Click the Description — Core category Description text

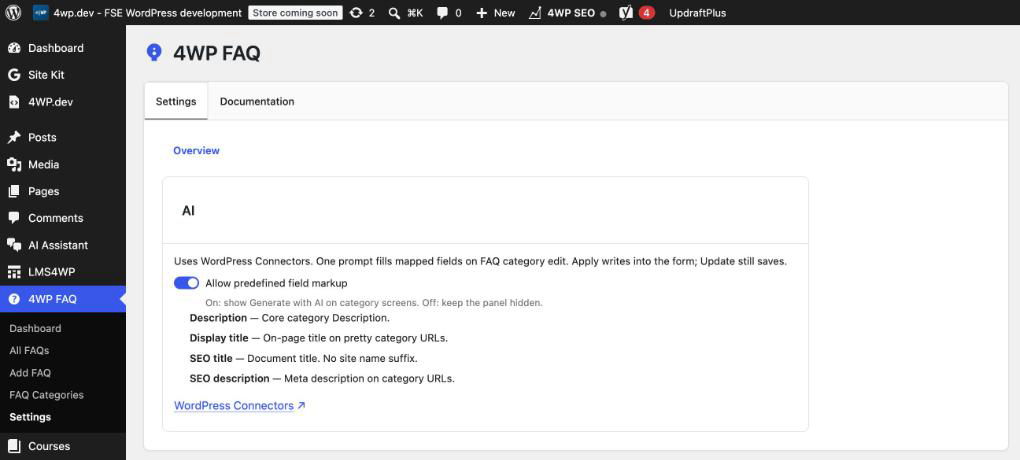[289, 318]
